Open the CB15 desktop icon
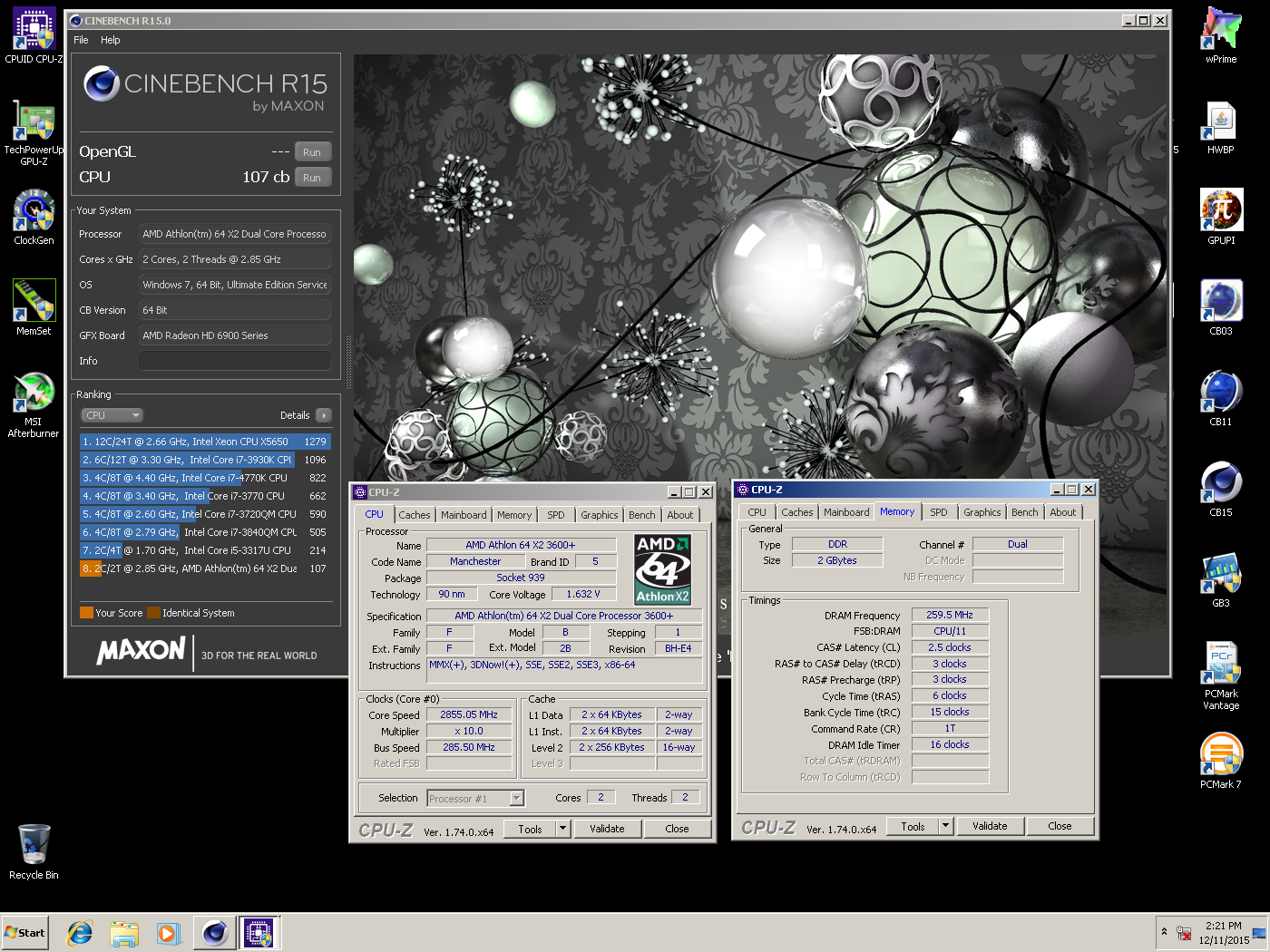1270x952 pixels. coord(1221,489)
